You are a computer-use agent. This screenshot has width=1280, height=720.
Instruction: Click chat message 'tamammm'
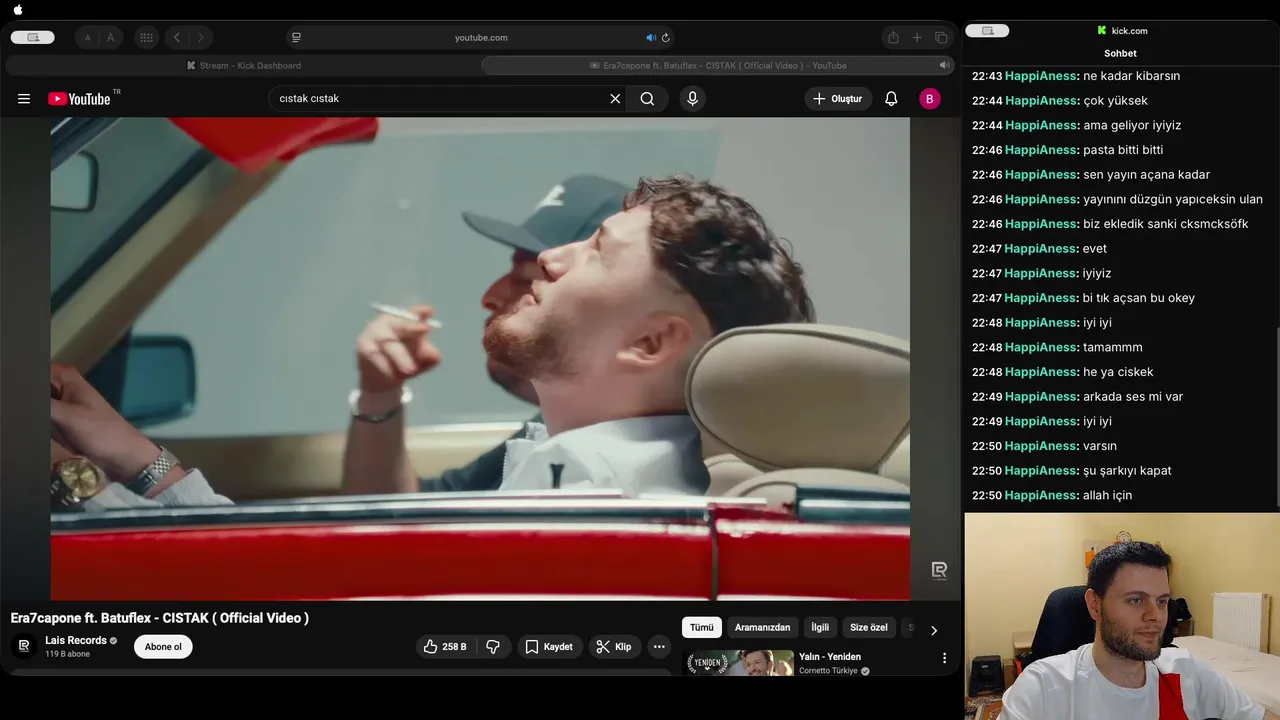(x=1112, y=348)
